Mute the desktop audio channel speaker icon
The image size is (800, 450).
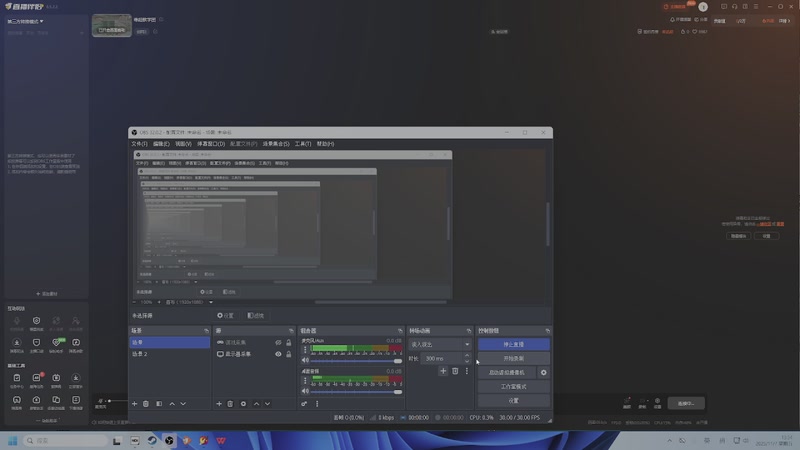pyautogui.click(x=305, y=391)
